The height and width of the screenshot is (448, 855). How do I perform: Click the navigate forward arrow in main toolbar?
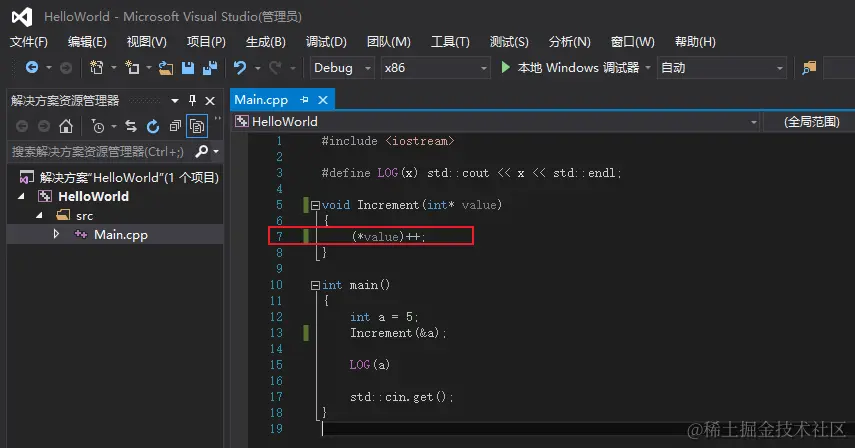click(x=66, y=68)
